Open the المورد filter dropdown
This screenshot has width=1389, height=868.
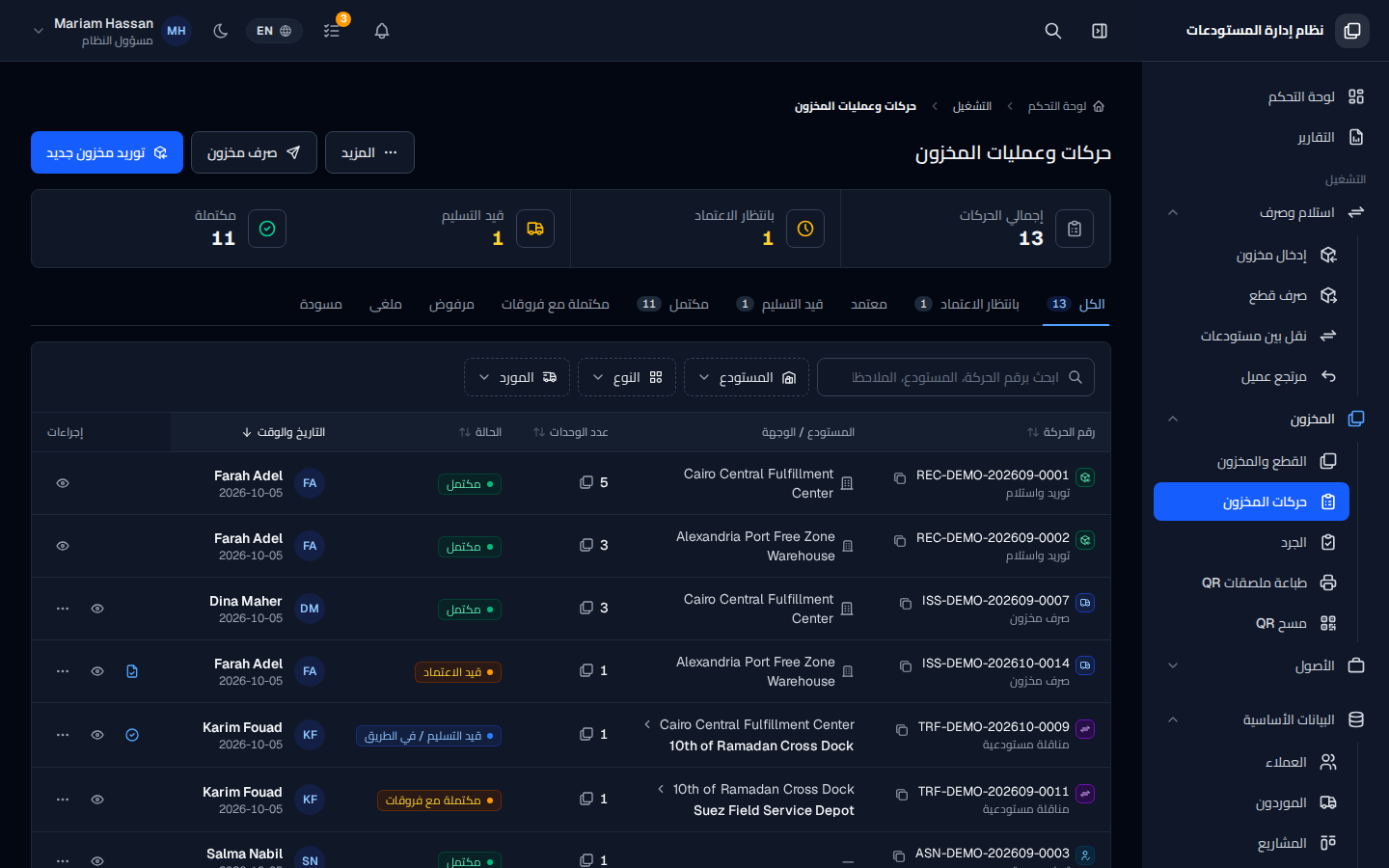[517, 377]
